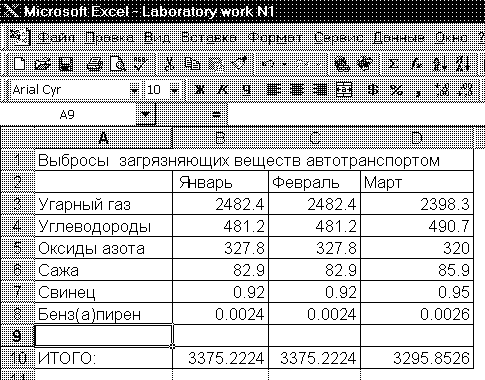The width and height of the screenshot is (485, 380).
Task: Open Вид menu
Action: tap(157, 38)
